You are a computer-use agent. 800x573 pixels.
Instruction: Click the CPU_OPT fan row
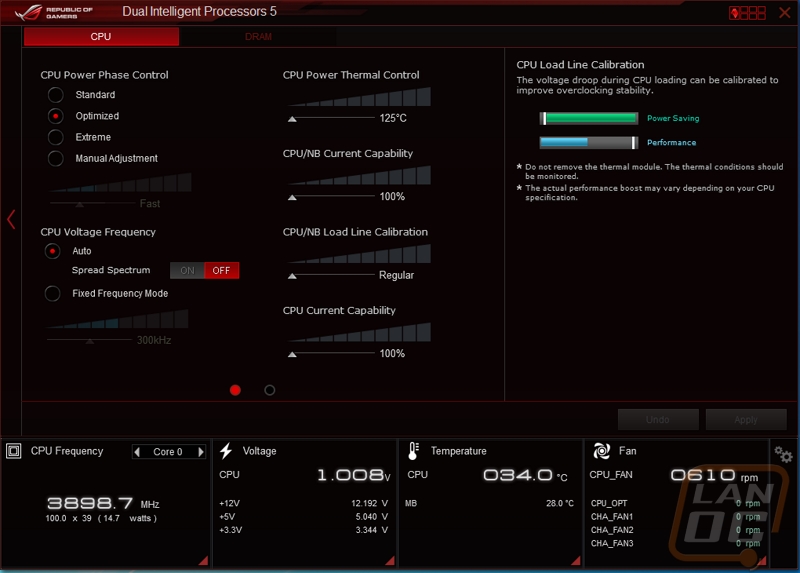[x=675, y=504]
